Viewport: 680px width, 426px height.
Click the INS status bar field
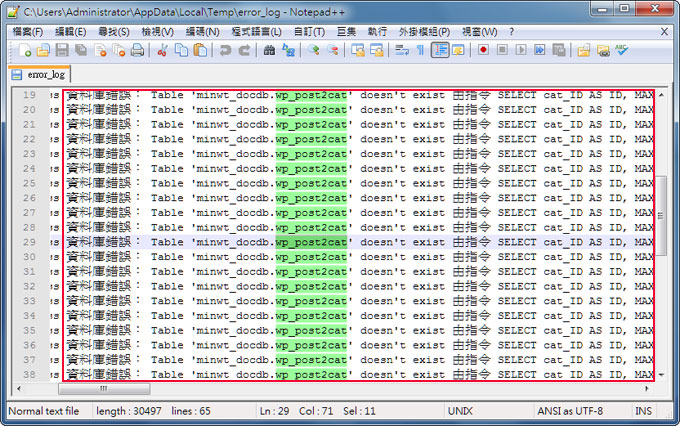pos(643,411)
